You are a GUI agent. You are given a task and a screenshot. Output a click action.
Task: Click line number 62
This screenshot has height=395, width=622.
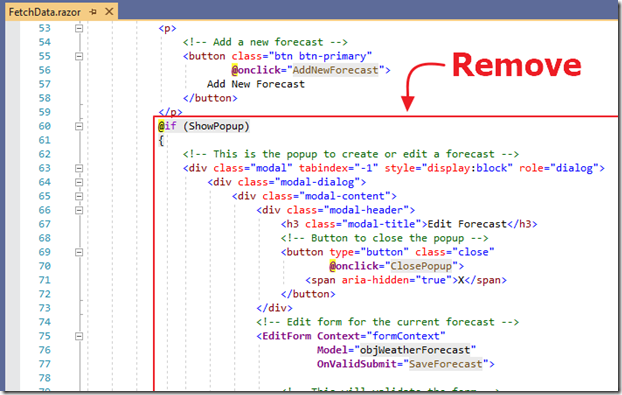[x=44, y=154]
